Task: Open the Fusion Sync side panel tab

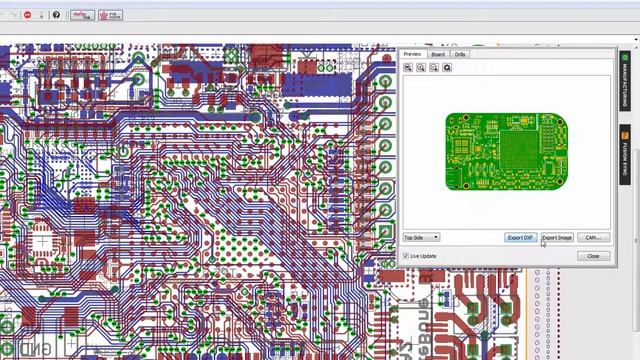Action: coord(625,155)
